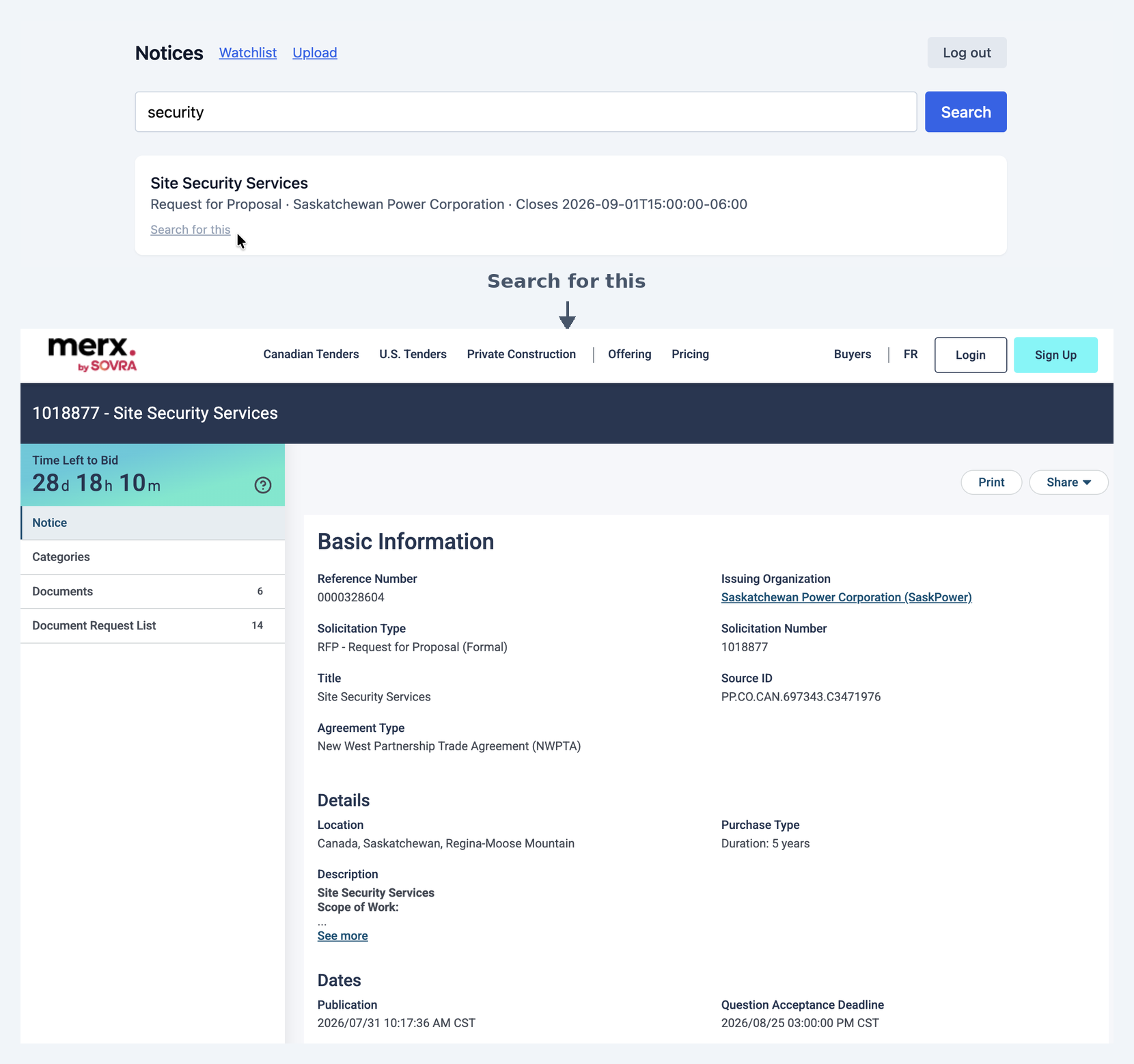Focus the search field containing security
The width and height of the screenshot is (1134, 1064).
coord(526,112)
